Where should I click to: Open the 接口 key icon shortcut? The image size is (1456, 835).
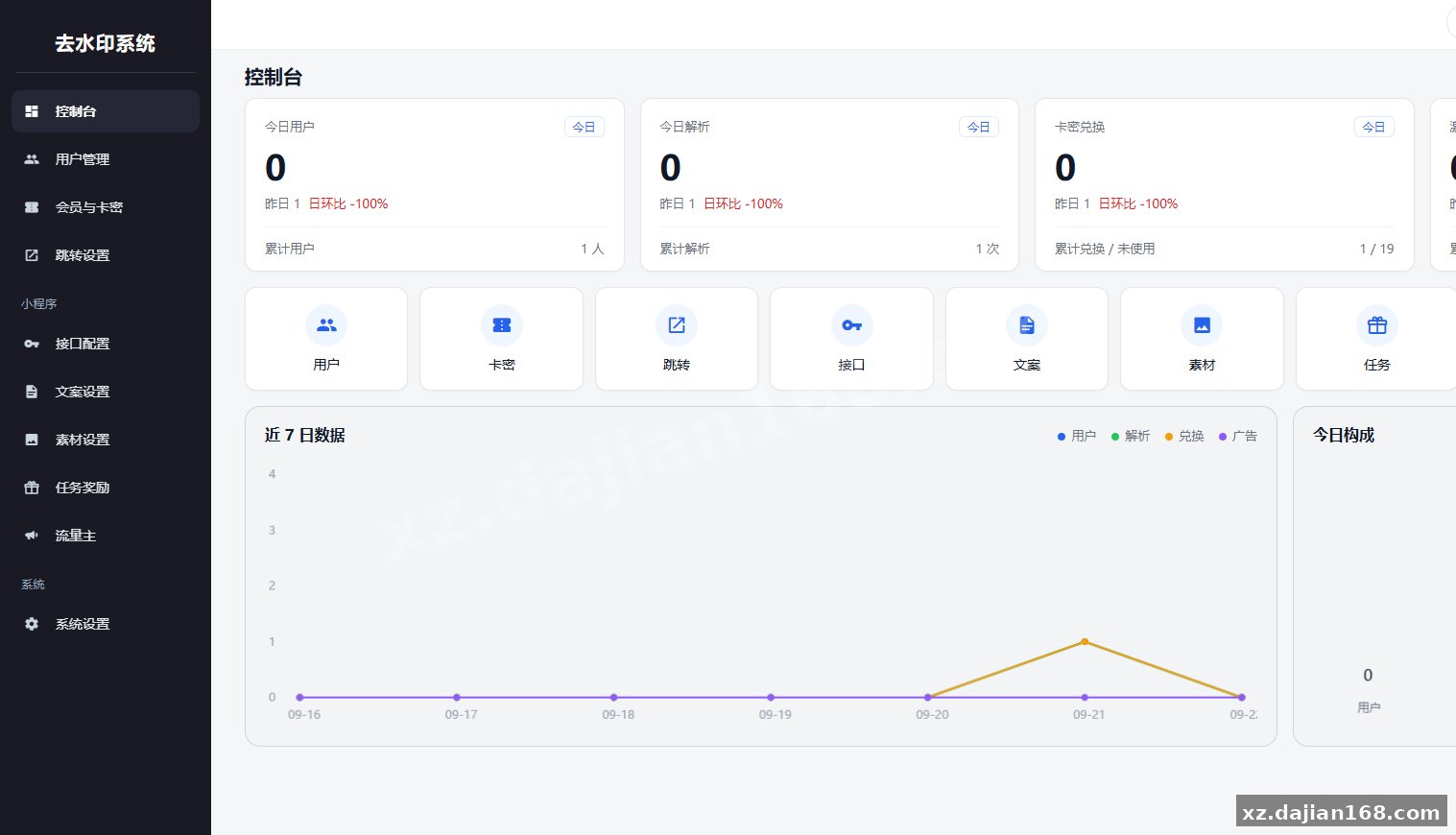coord(851,339)
